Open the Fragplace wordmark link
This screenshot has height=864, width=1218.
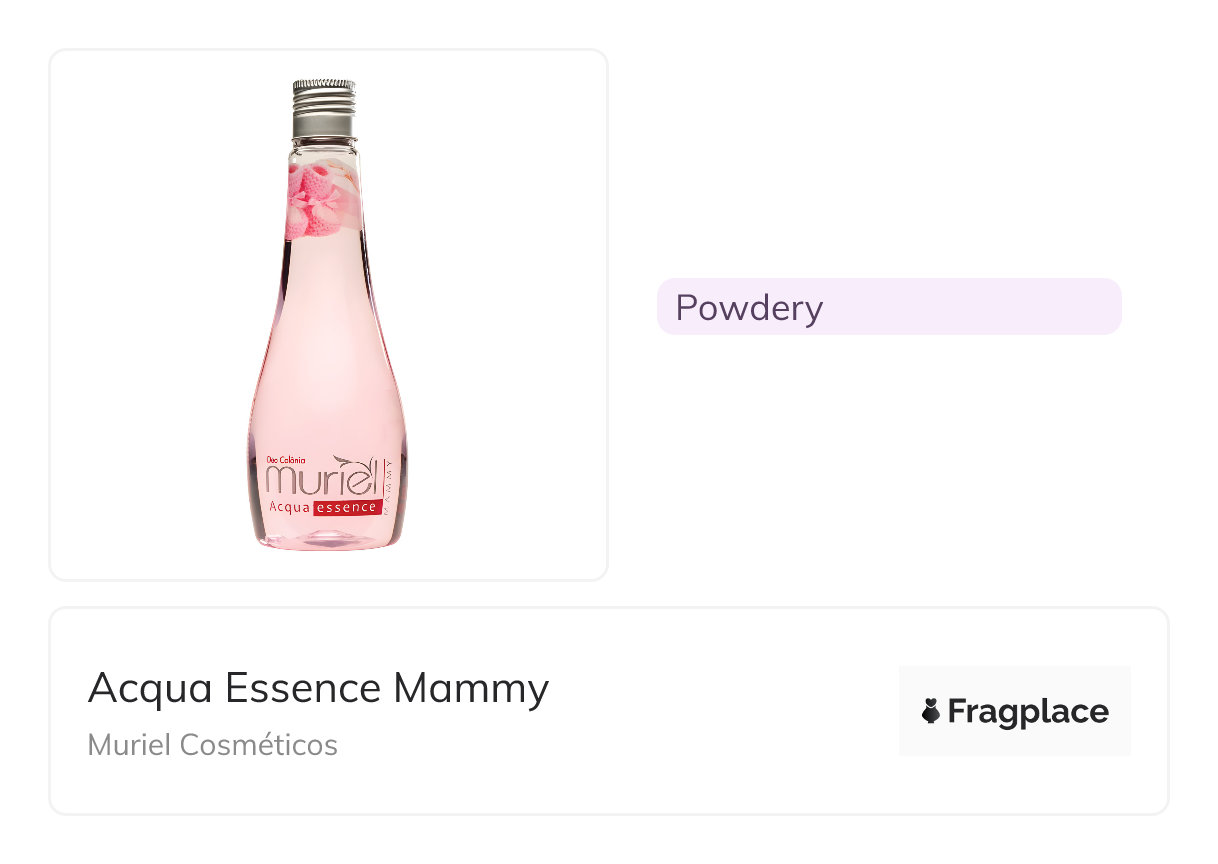(x=1027, y=712)
